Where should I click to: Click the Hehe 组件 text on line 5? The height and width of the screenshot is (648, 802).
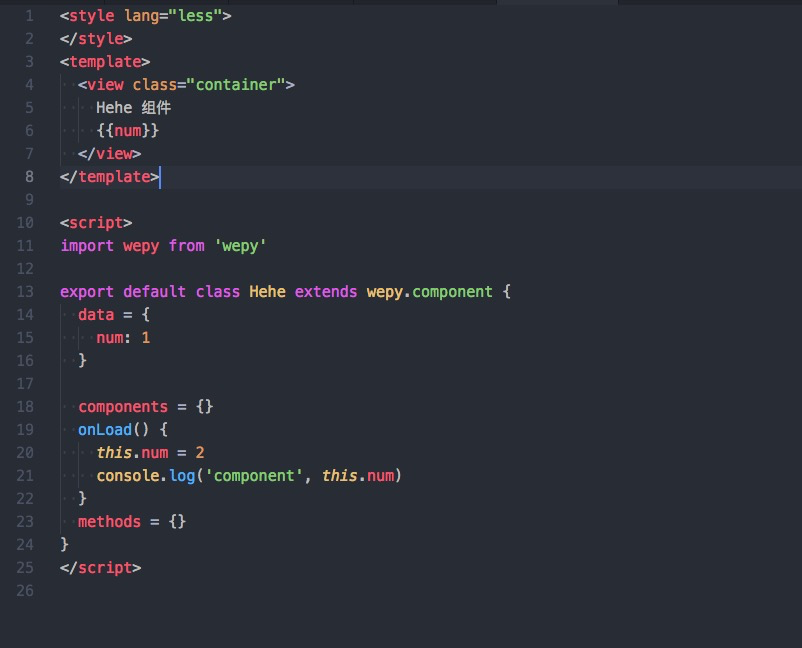tap(135, 107)
